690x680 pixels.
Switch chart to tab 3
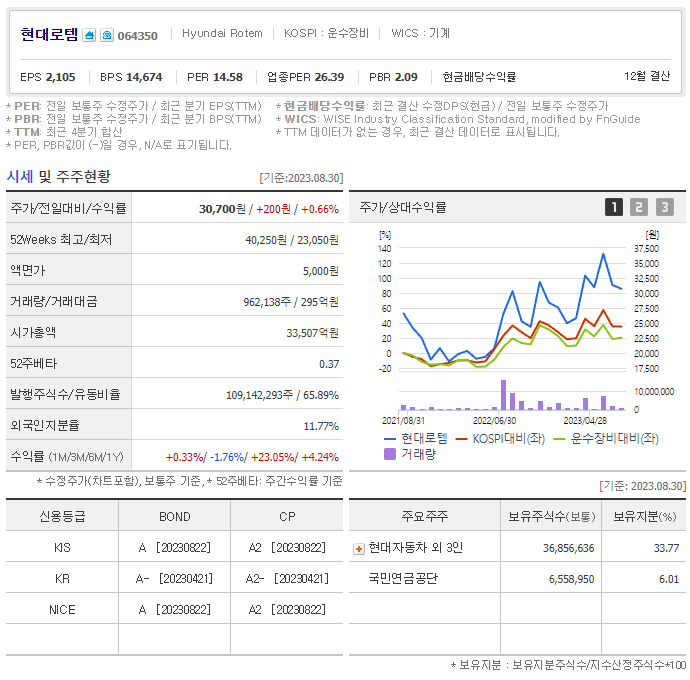pos(665,207)
